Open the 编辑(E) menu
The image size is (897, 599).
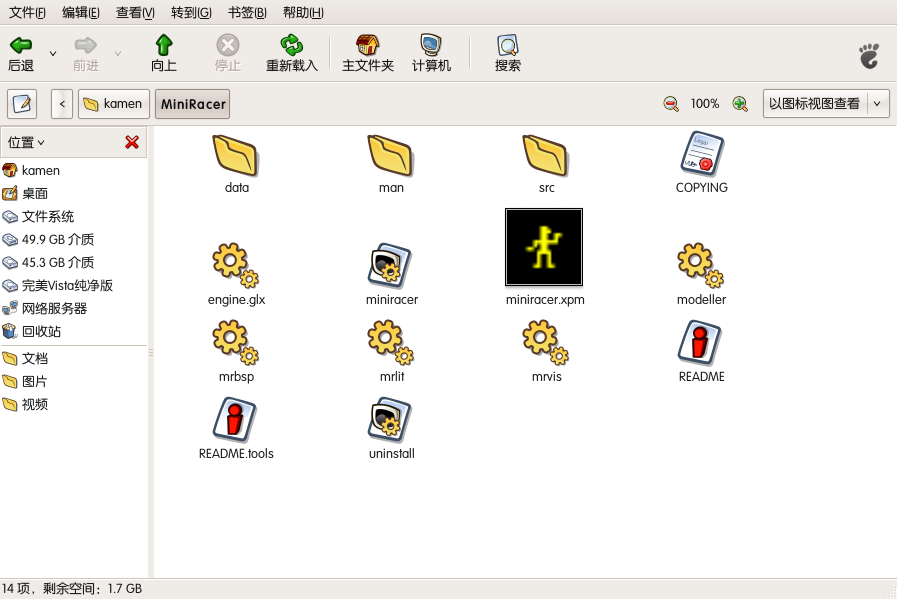click(x=81, y=13)
